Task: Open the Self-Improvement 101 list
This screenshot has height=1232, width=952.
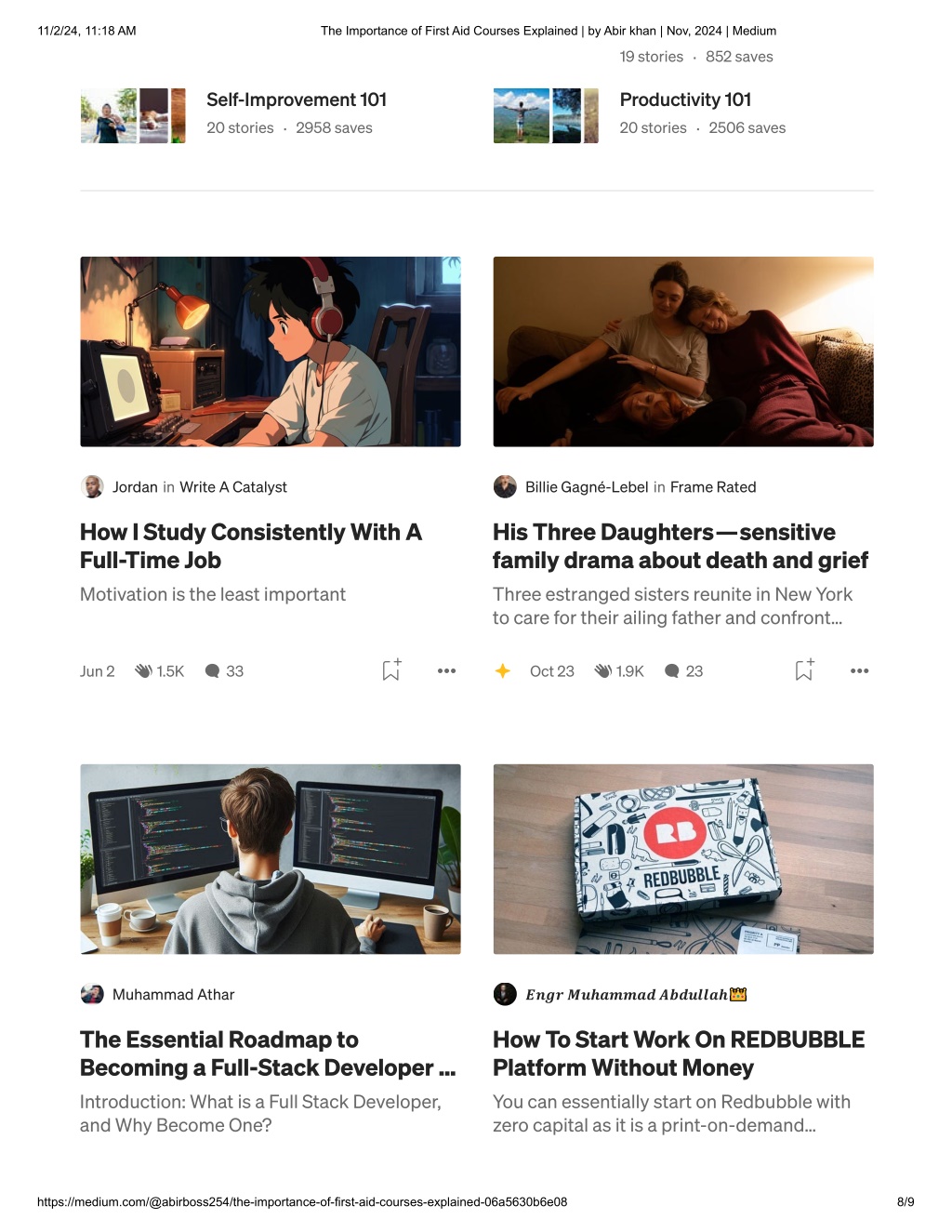Action: (x=297, y=99)
